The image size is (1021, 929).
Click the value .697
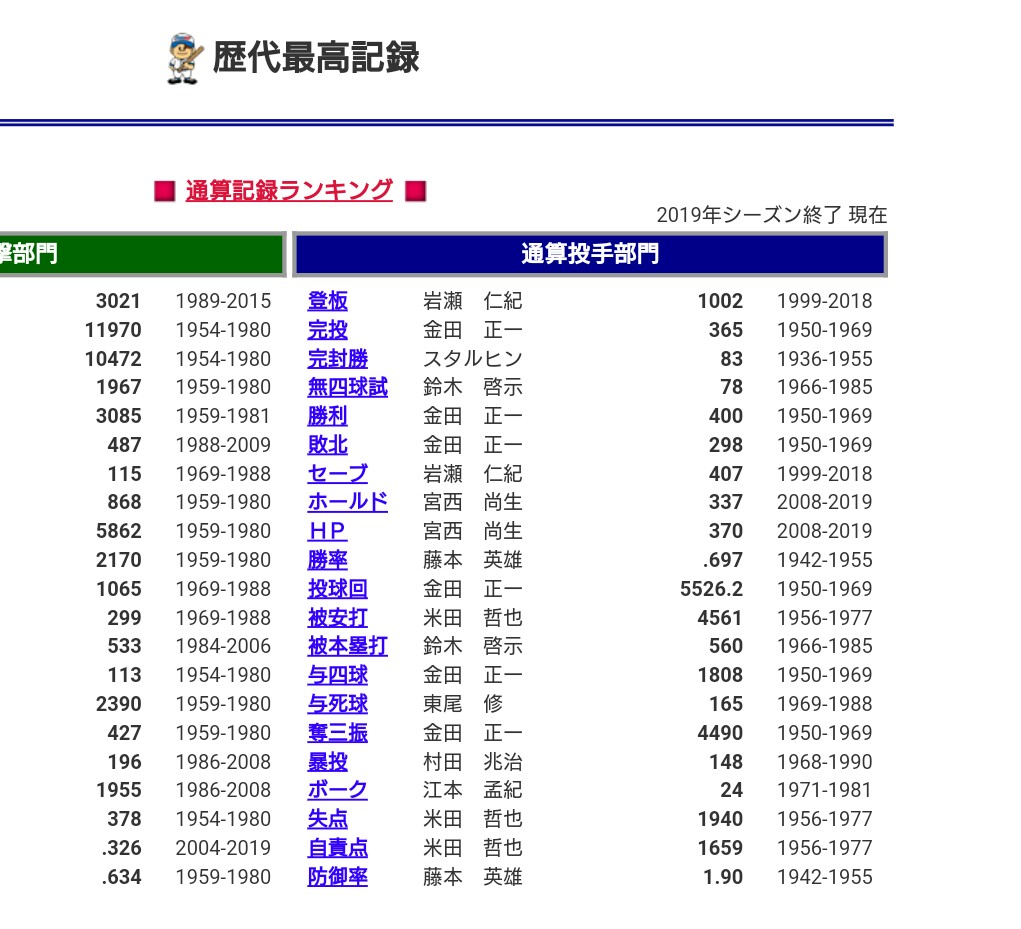click(723, 560)
